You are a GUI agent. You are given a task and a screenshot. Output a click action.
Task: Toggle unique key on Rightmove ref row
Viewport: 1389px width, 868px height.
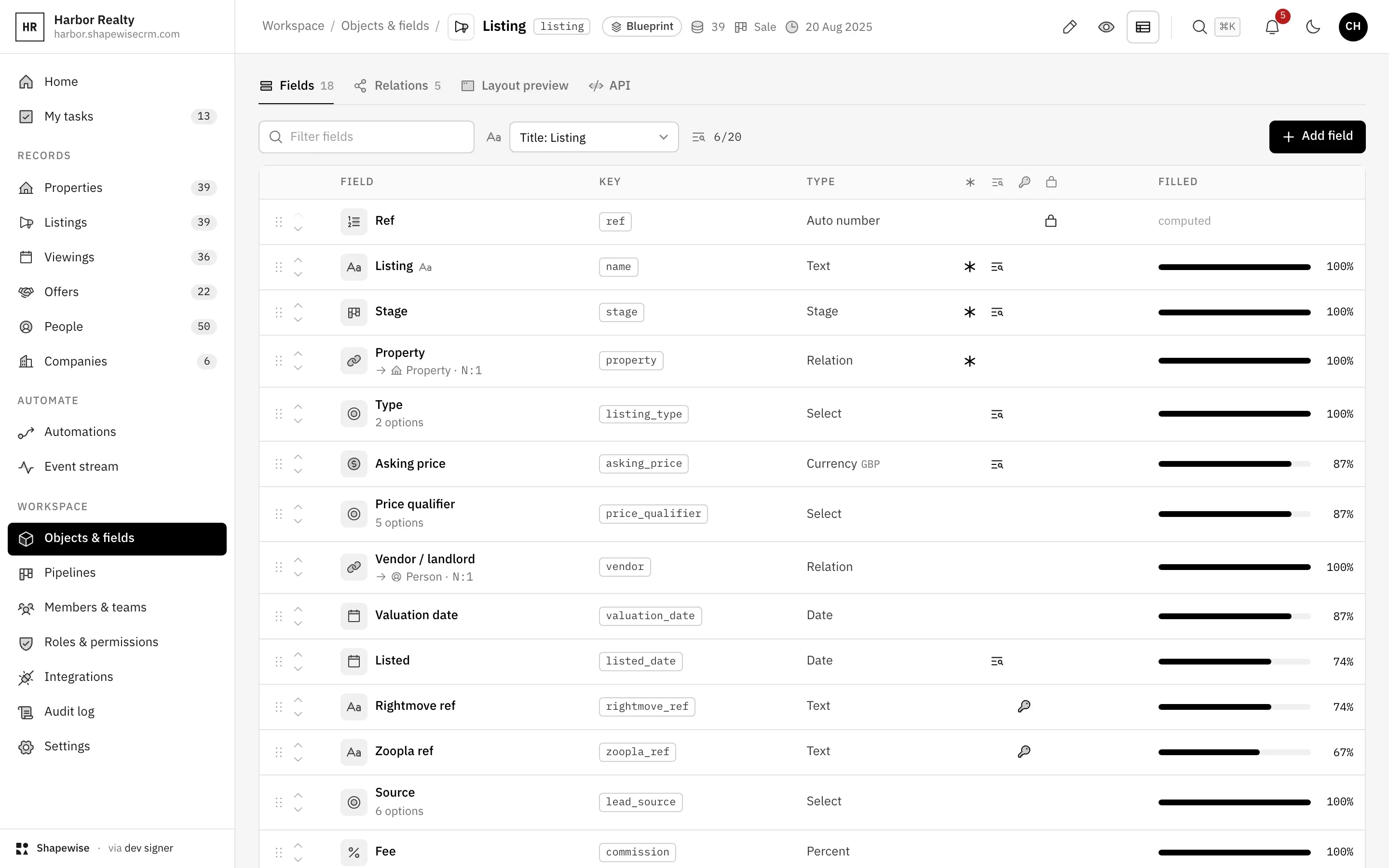(1024, 706)
